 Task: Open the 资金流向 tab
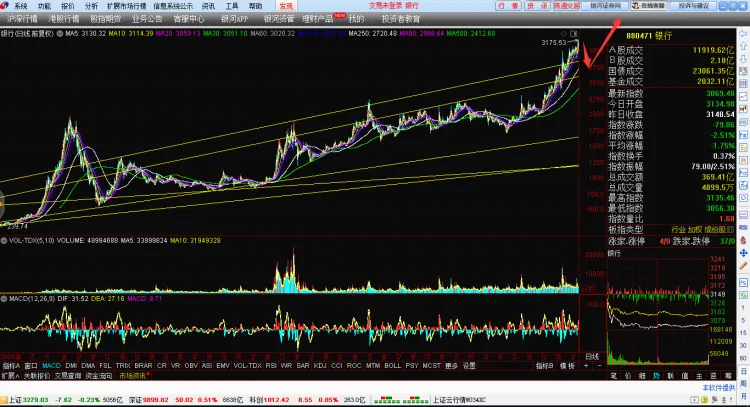[99, 376]
